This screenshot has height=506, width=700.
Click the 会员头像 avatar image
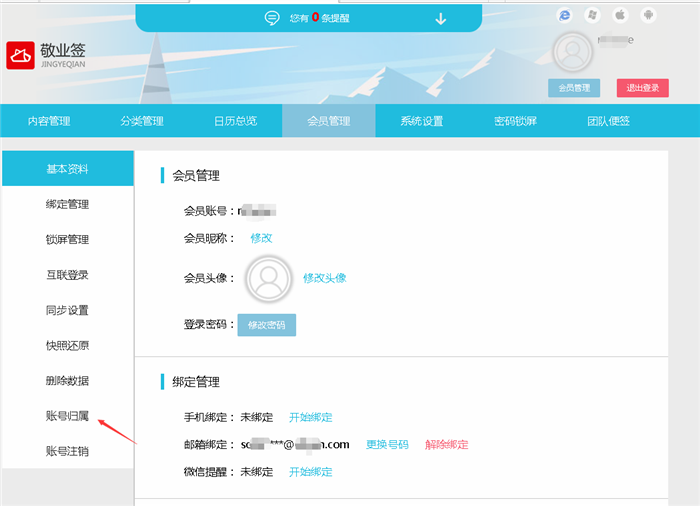point(268,278)
